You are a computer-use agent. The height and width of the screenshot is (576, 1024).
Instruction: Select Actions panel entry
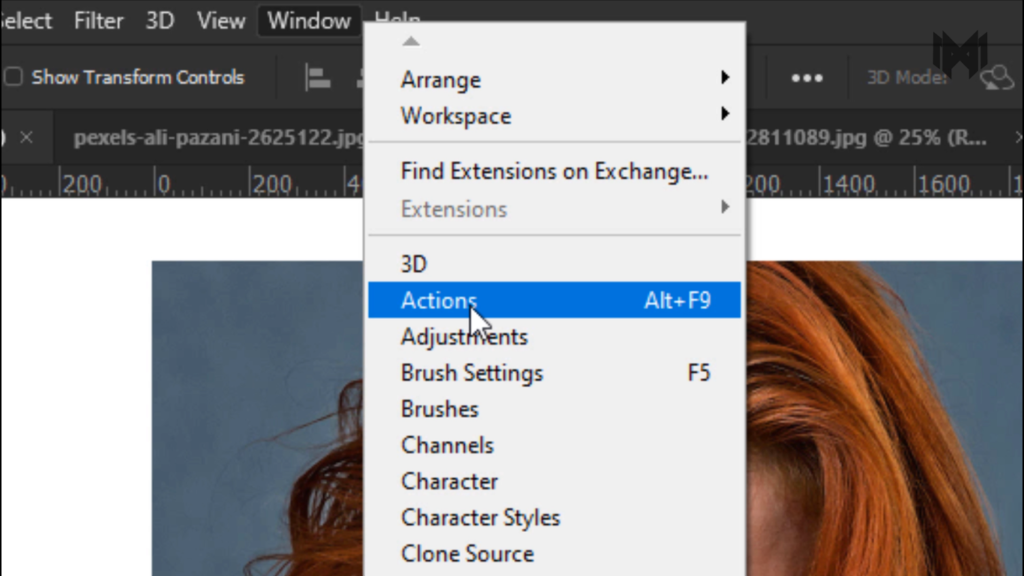[x=554, y=300]
